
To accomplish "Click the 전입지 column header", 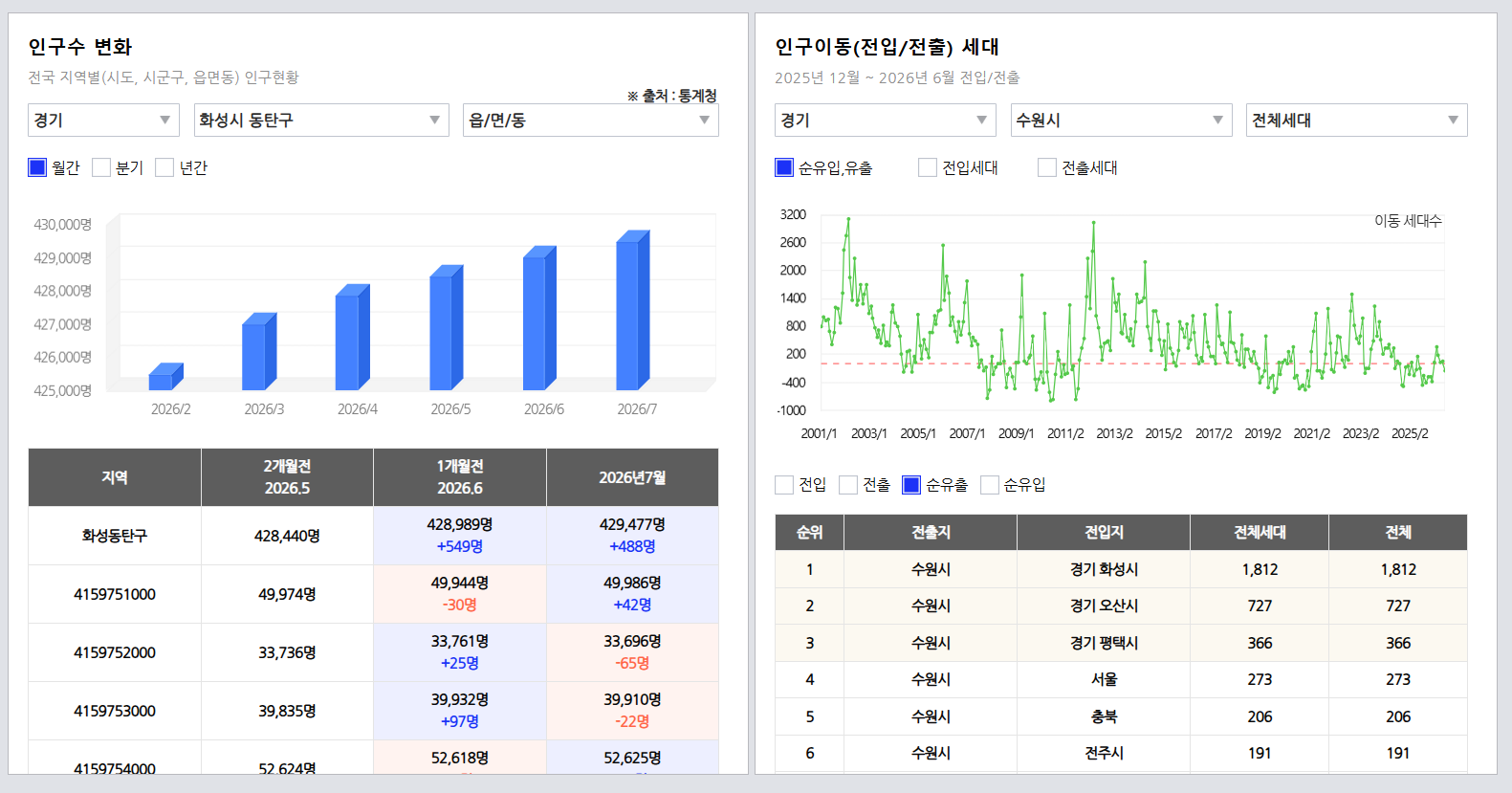I will (x=1104, y=532).
